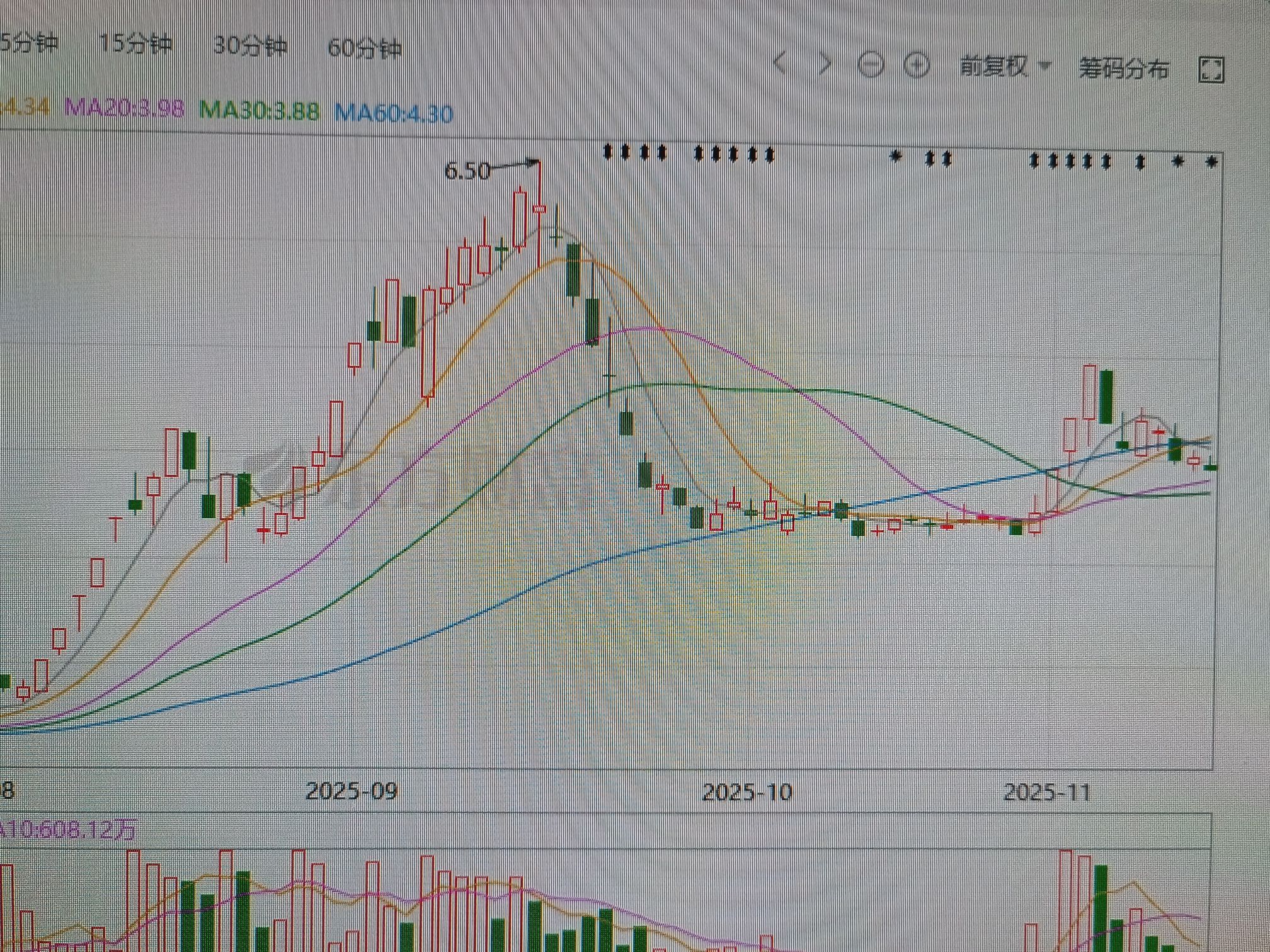
Task: Select the 5分钟 timeframe tab
Action: 28,43
